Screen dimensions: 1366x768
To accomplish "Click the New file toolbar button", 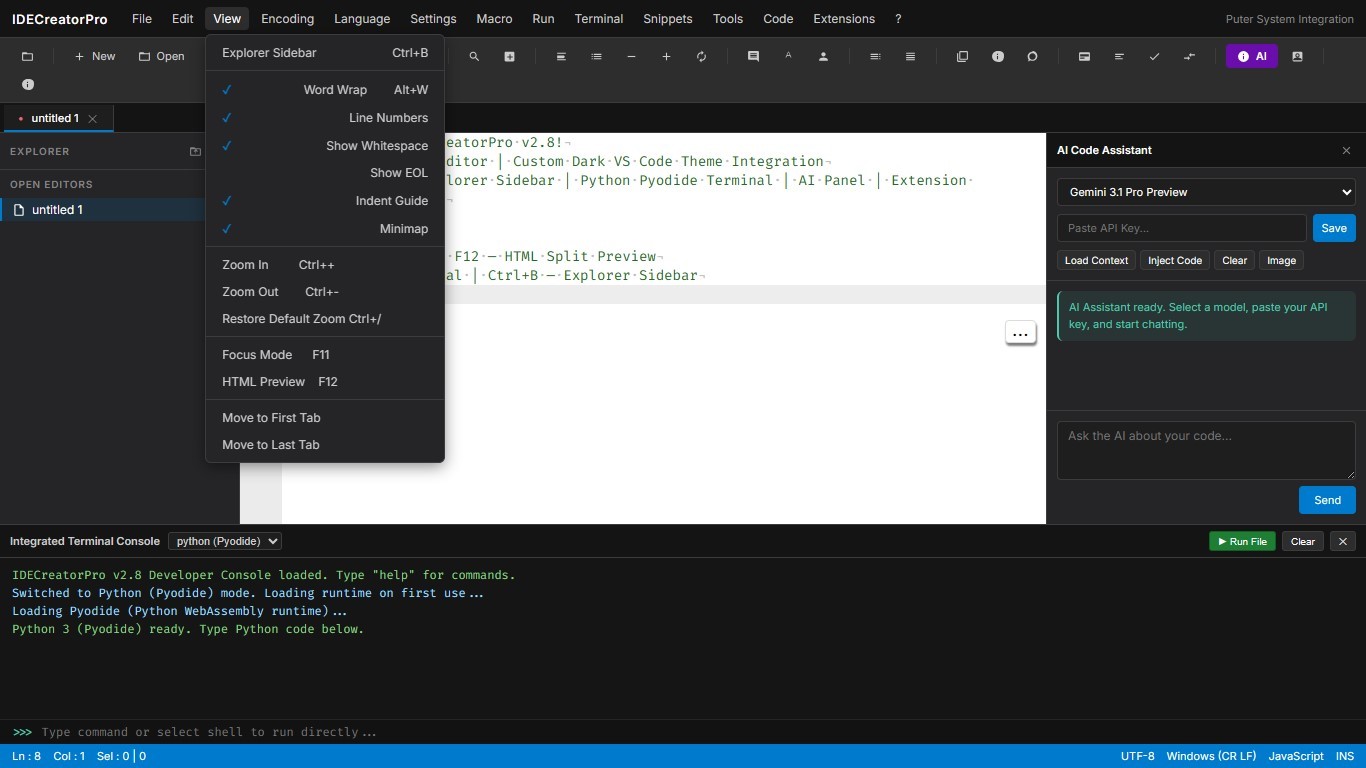I will (95, 56).
